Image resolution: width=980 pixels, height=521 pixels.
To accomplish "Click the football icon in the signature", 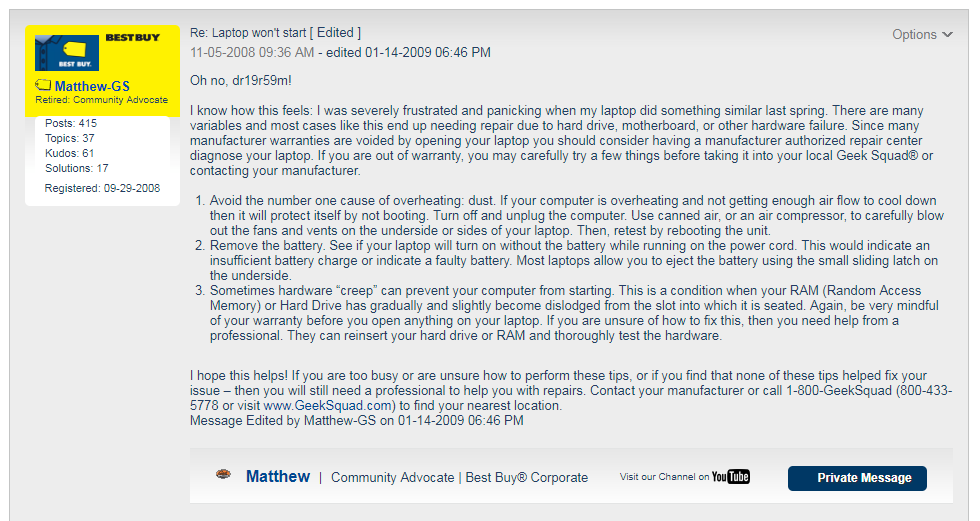I will pos(224,475).
